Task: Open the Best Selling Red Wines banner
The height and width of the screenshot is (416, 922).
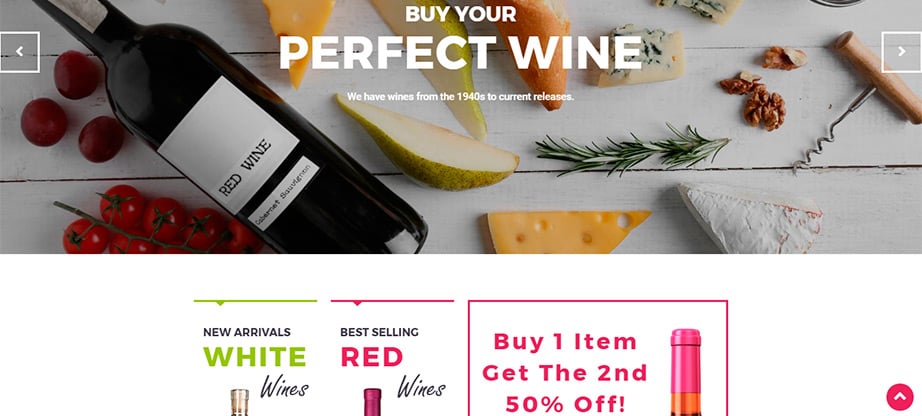Action: [x=392, y=358]
